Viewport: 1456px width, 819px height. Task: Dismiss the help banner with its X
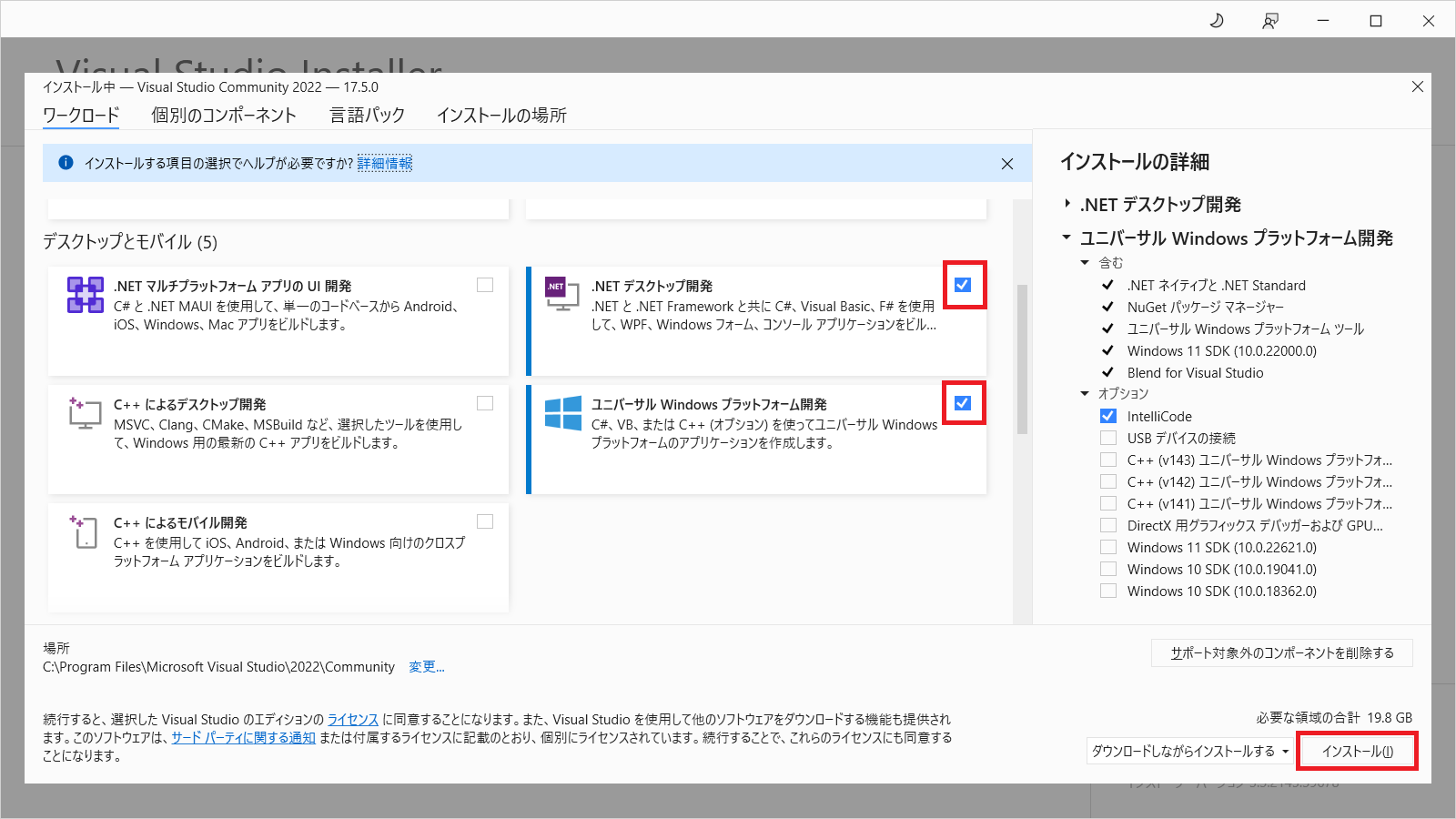1006,164
